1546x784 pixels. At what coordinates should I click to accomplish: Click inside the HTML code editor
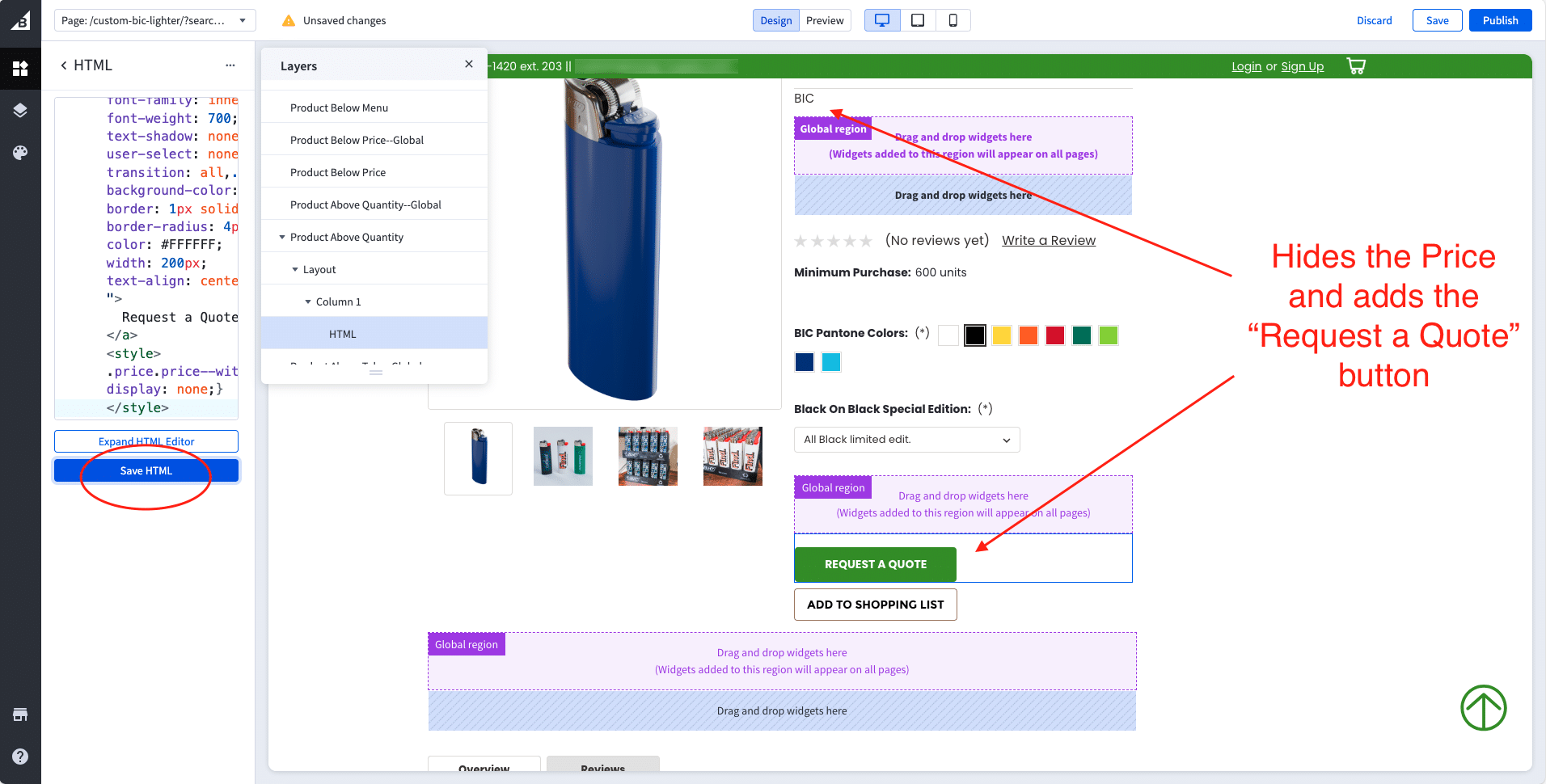pos(146,258)
